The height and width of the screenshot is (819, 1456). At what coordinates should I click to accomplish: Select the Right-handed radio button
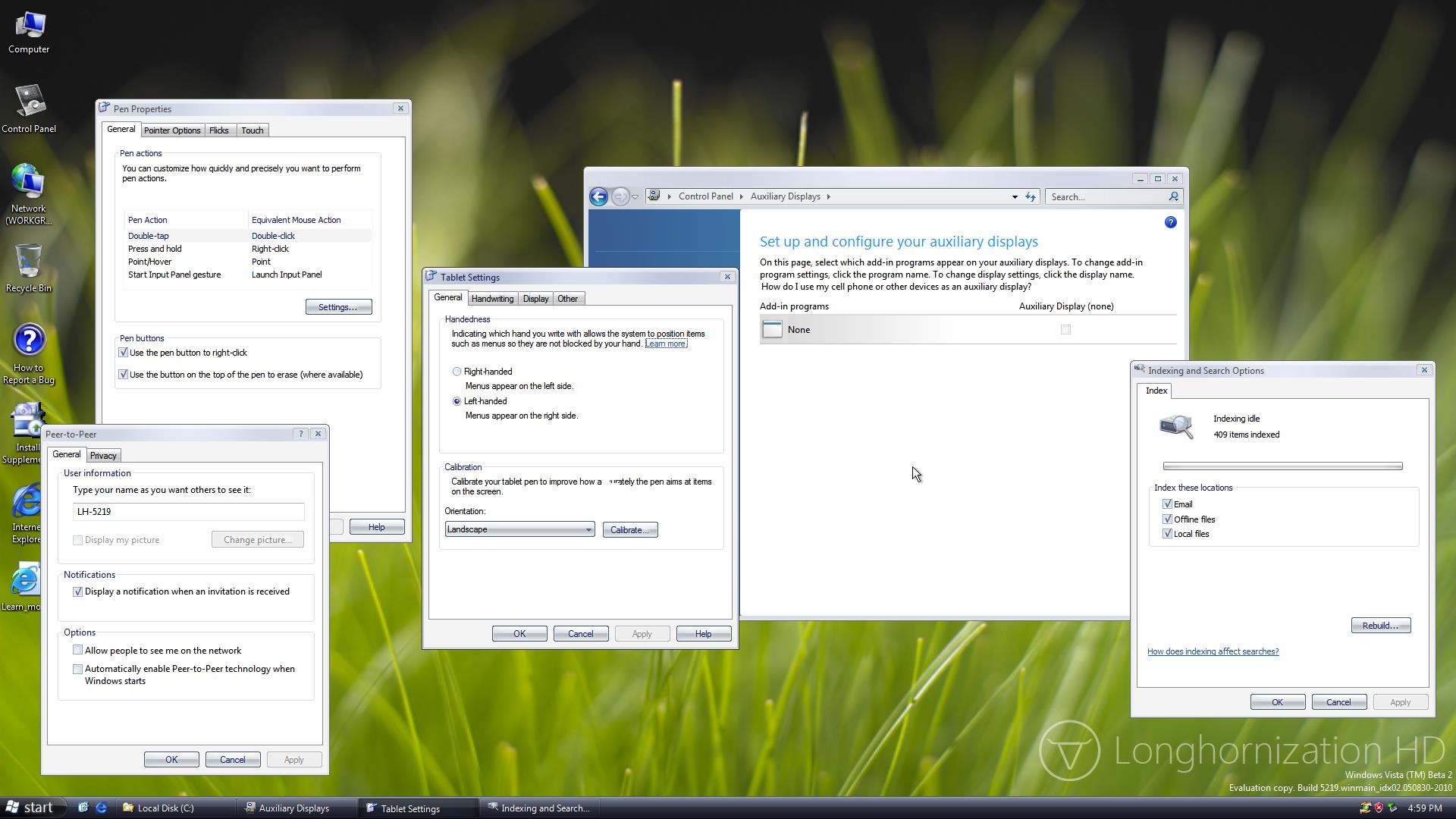point(457,372)
